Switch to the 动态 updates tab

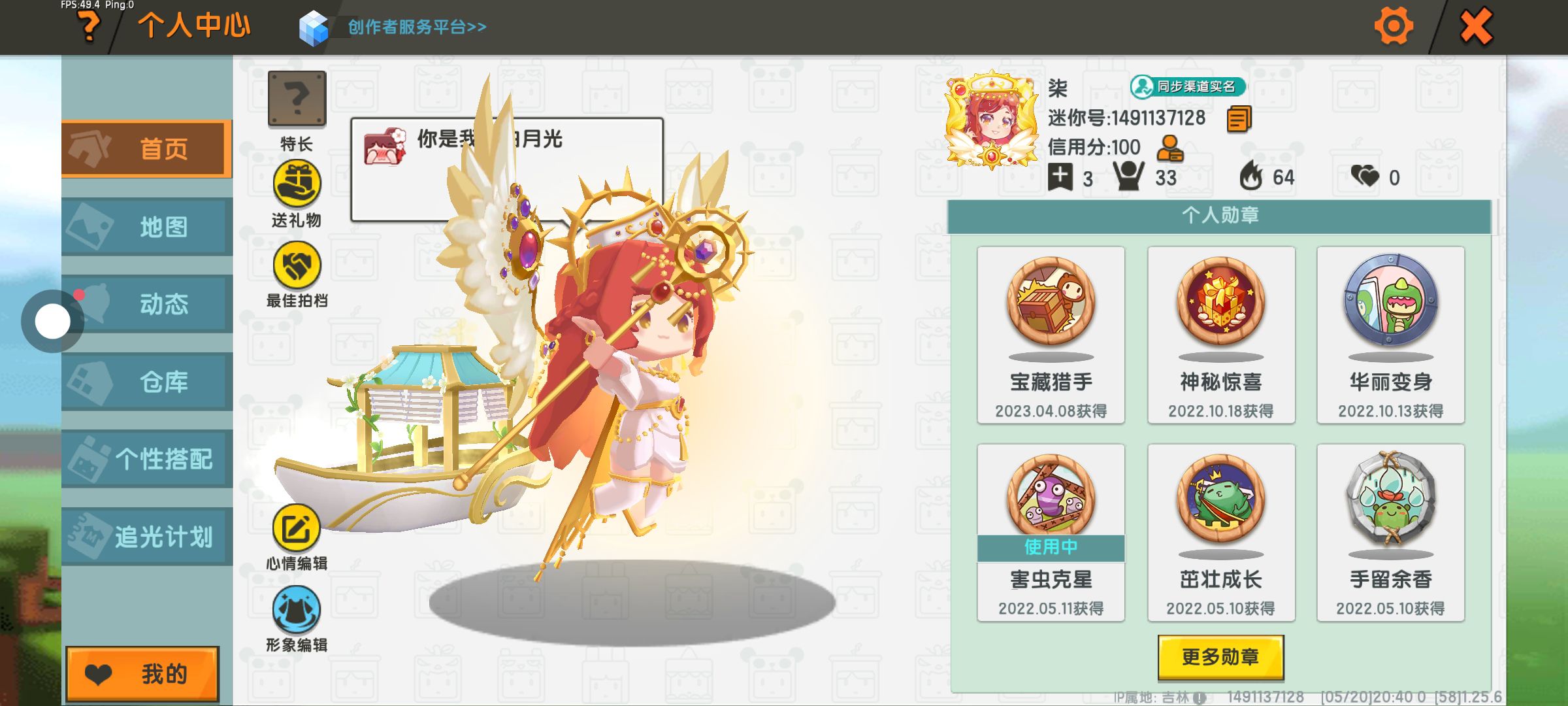(x=147, y=304)
